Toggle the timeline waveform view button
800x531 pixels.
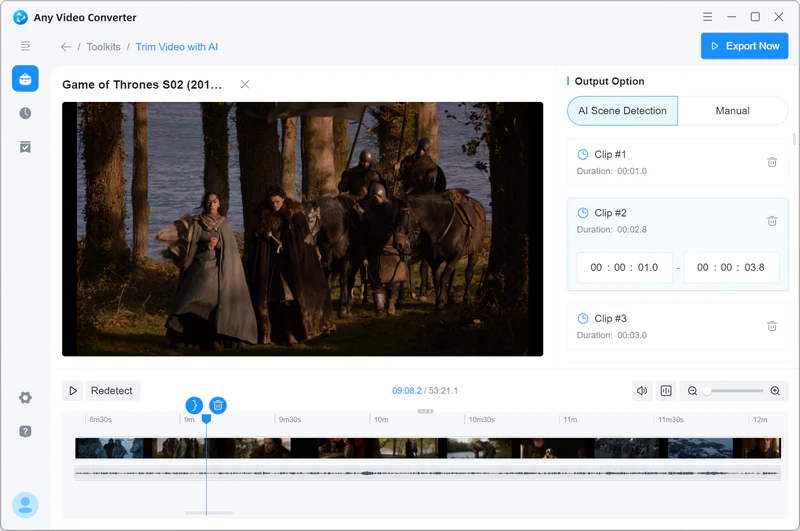666,391
